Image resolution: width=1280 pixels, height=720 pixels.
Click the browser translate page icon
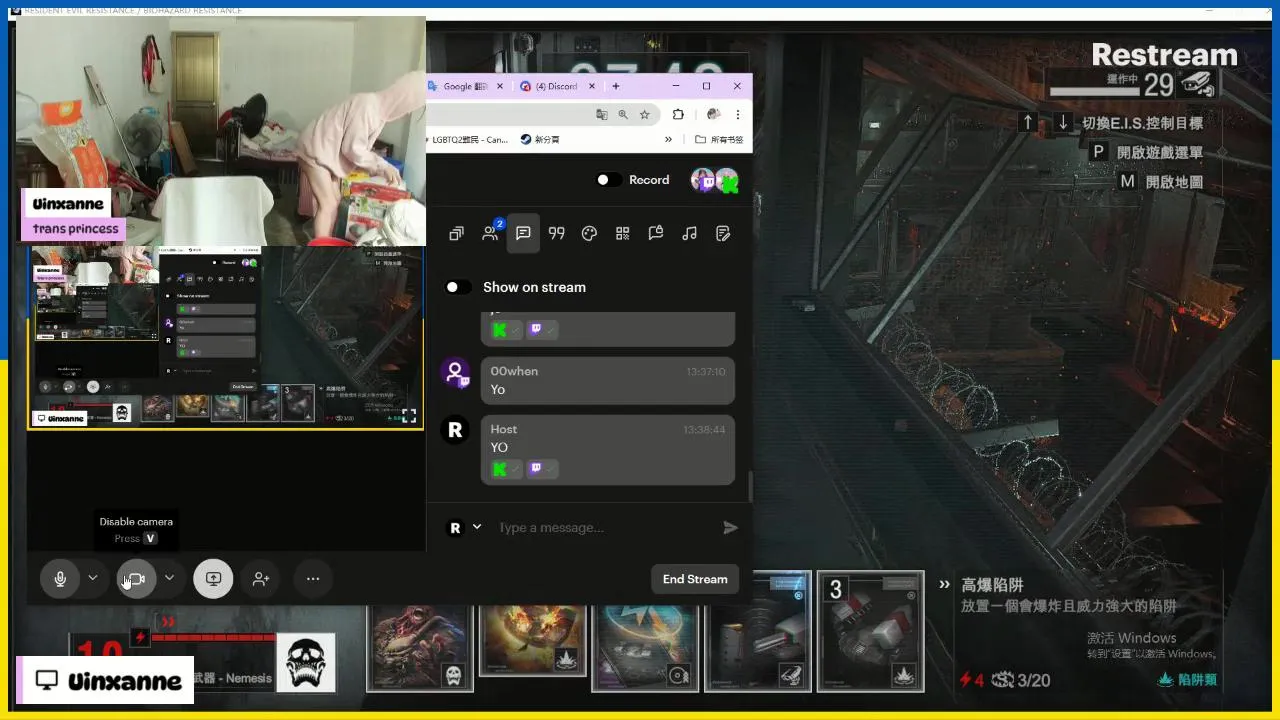601,114
